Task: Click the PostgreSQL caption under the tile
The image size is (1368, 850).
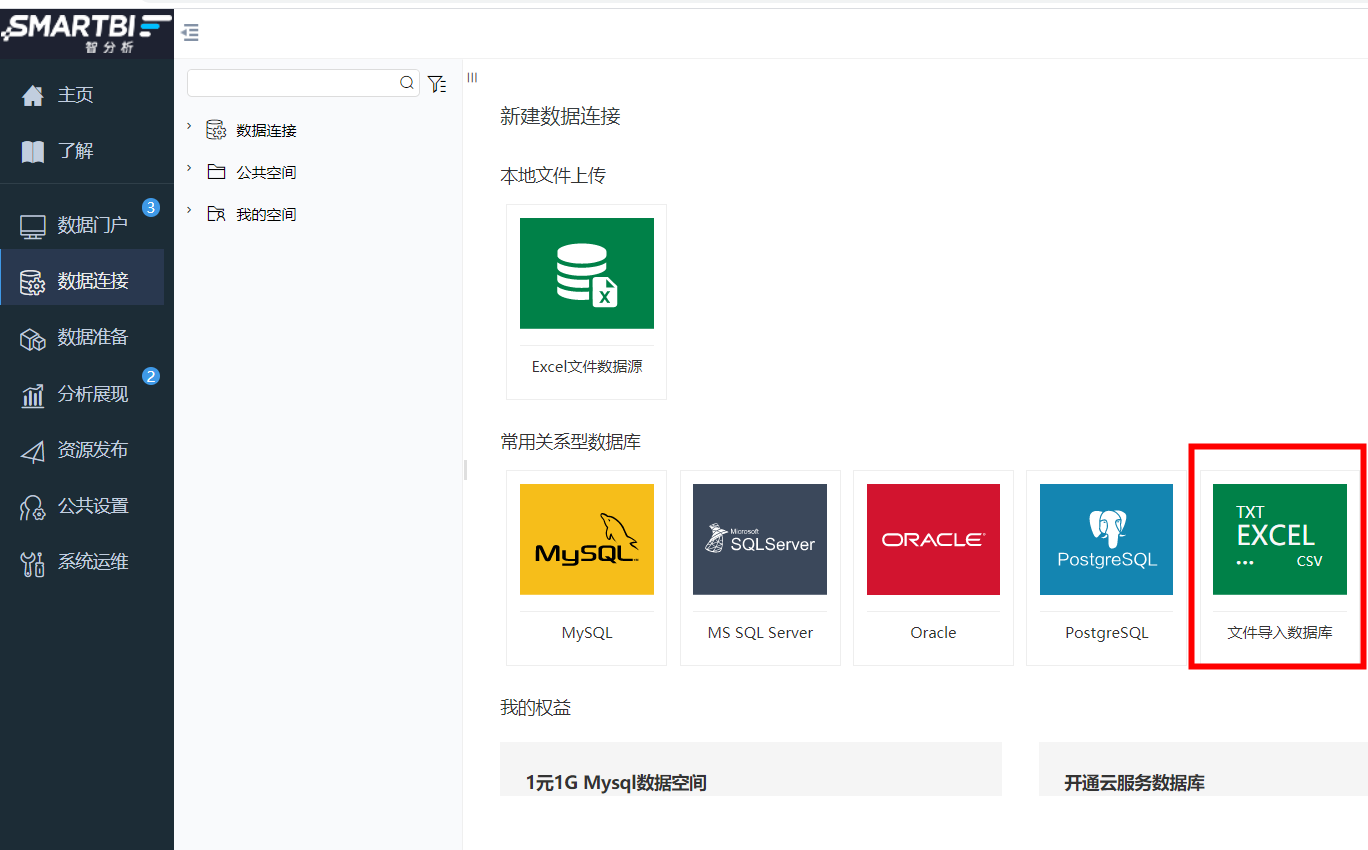Action: [1106, 633]
